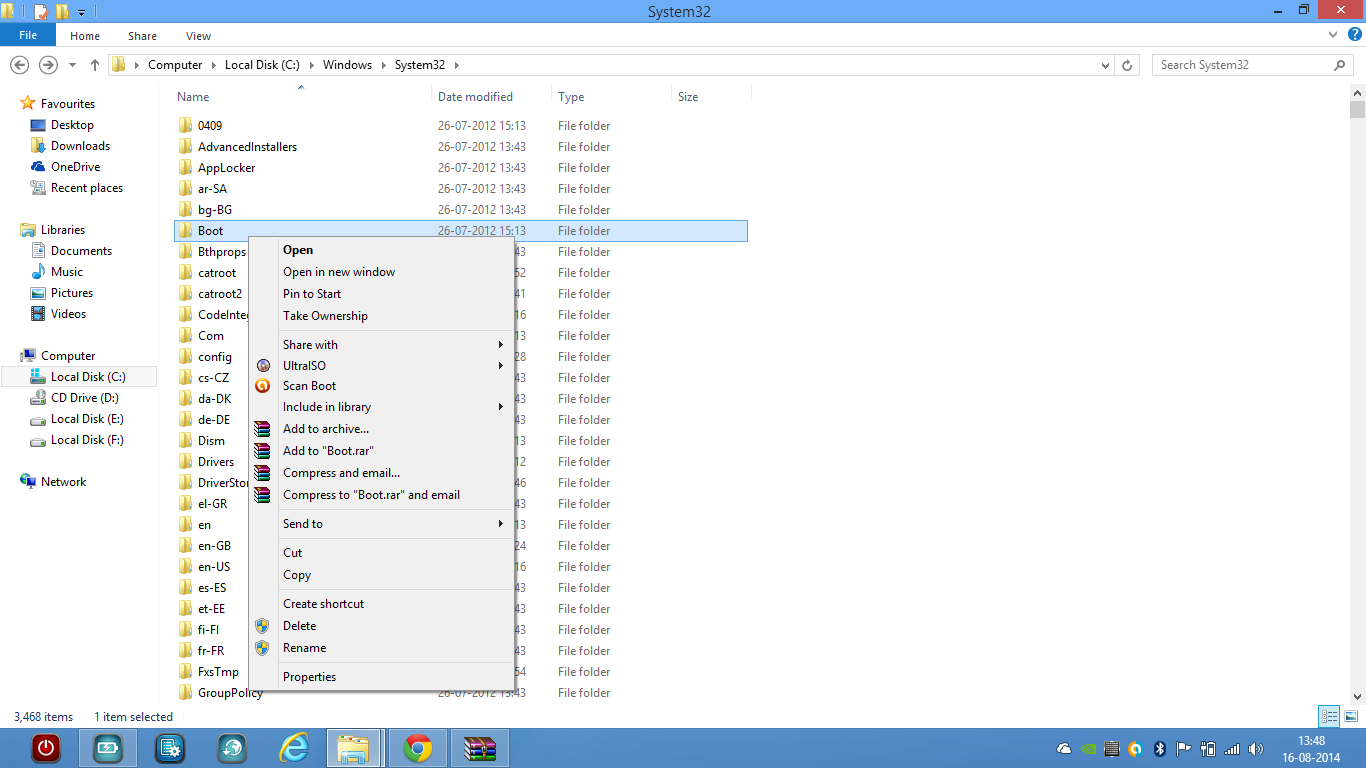1366x768 pixels.
Task: Click the Refresh button beside the address bar
Action: (x=1127, y=64)
